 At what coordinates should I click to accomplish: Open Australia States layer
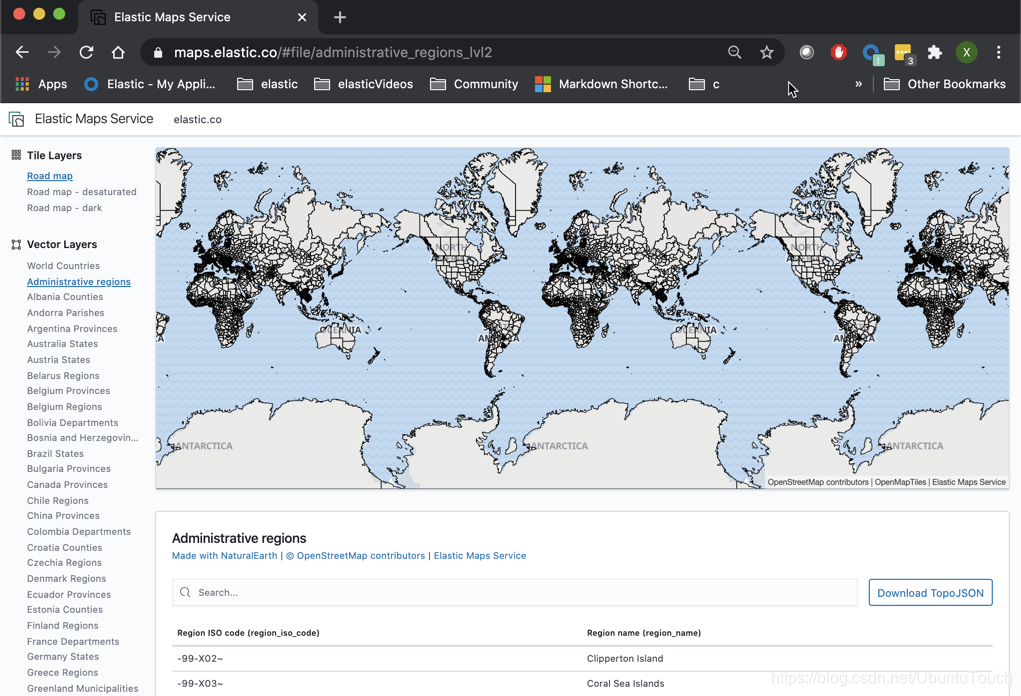63,344
